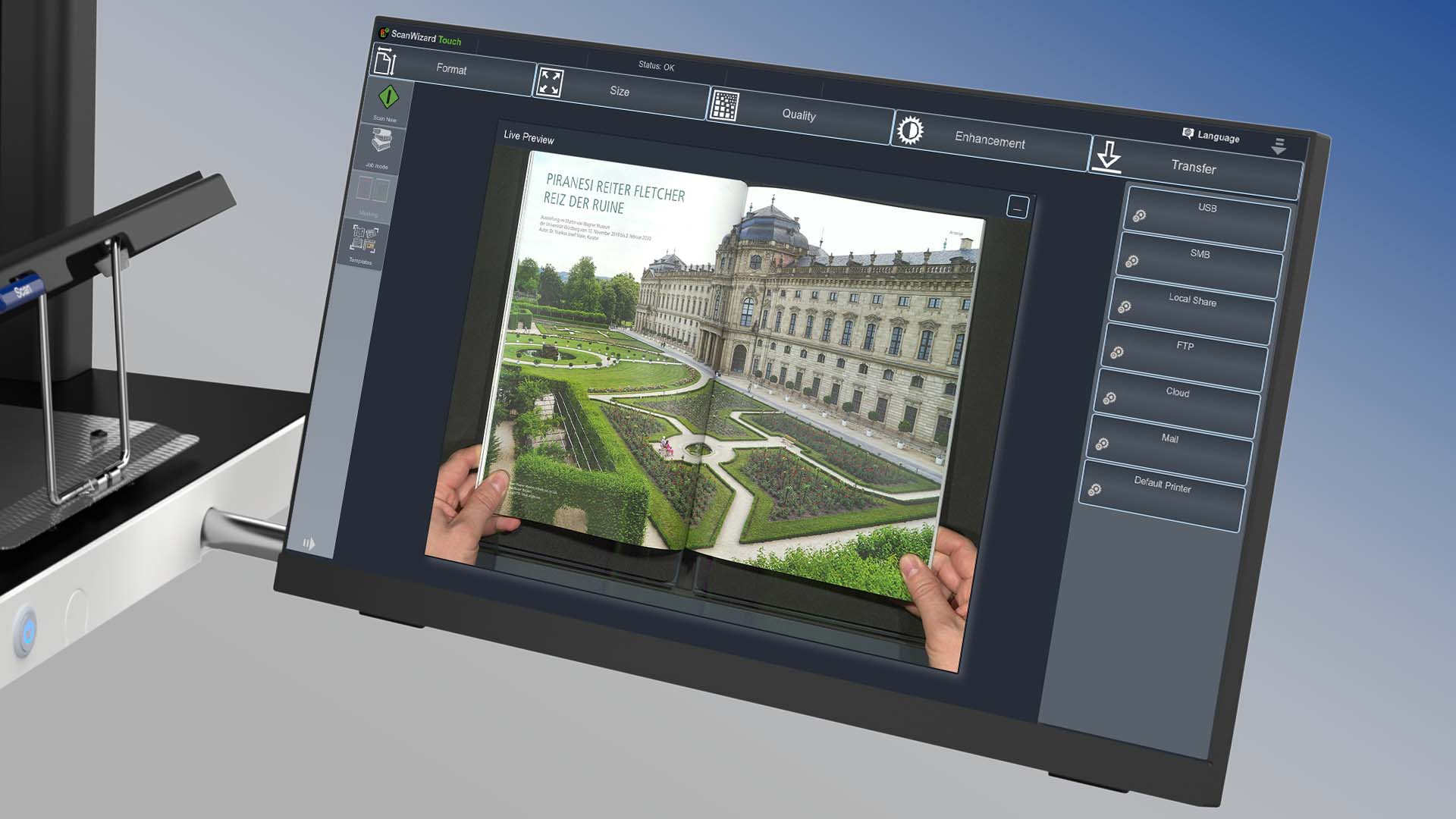Click the Size expand-arrows icon
1456x819 pixels.
[x=550, y=83]
